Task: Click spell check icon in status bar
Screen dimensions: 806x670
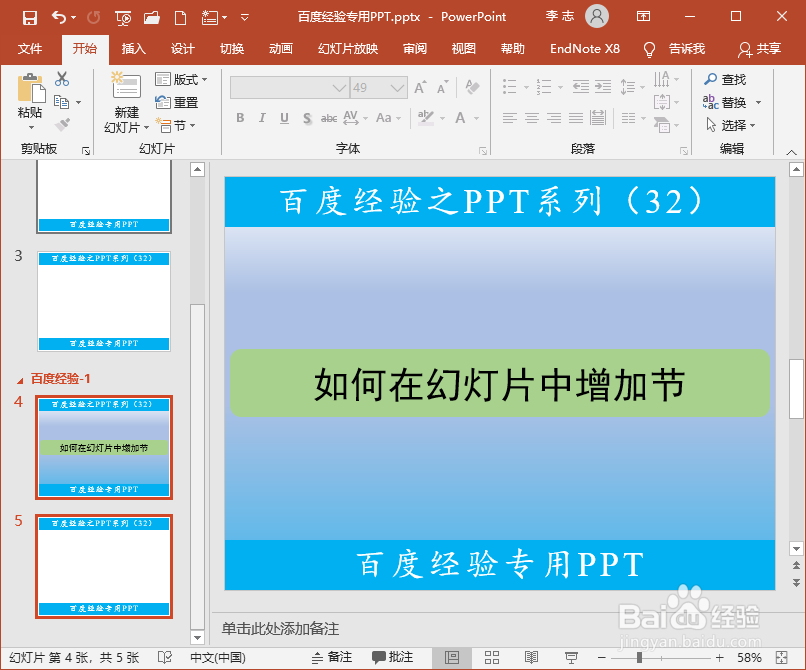Action: (164, 657)
